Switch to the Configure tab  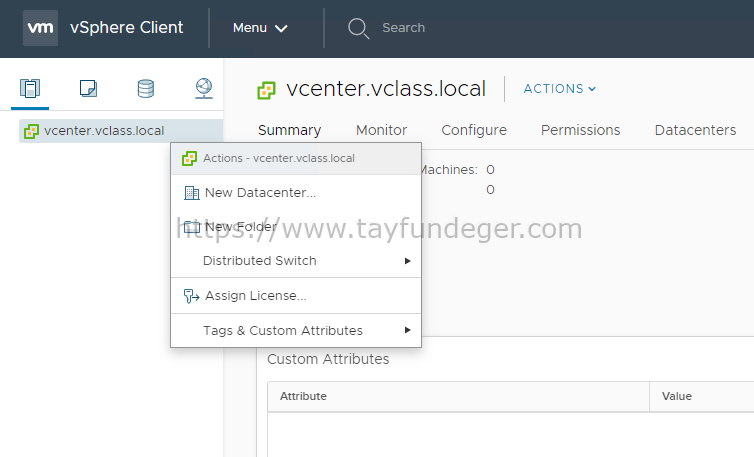(474, 130)
